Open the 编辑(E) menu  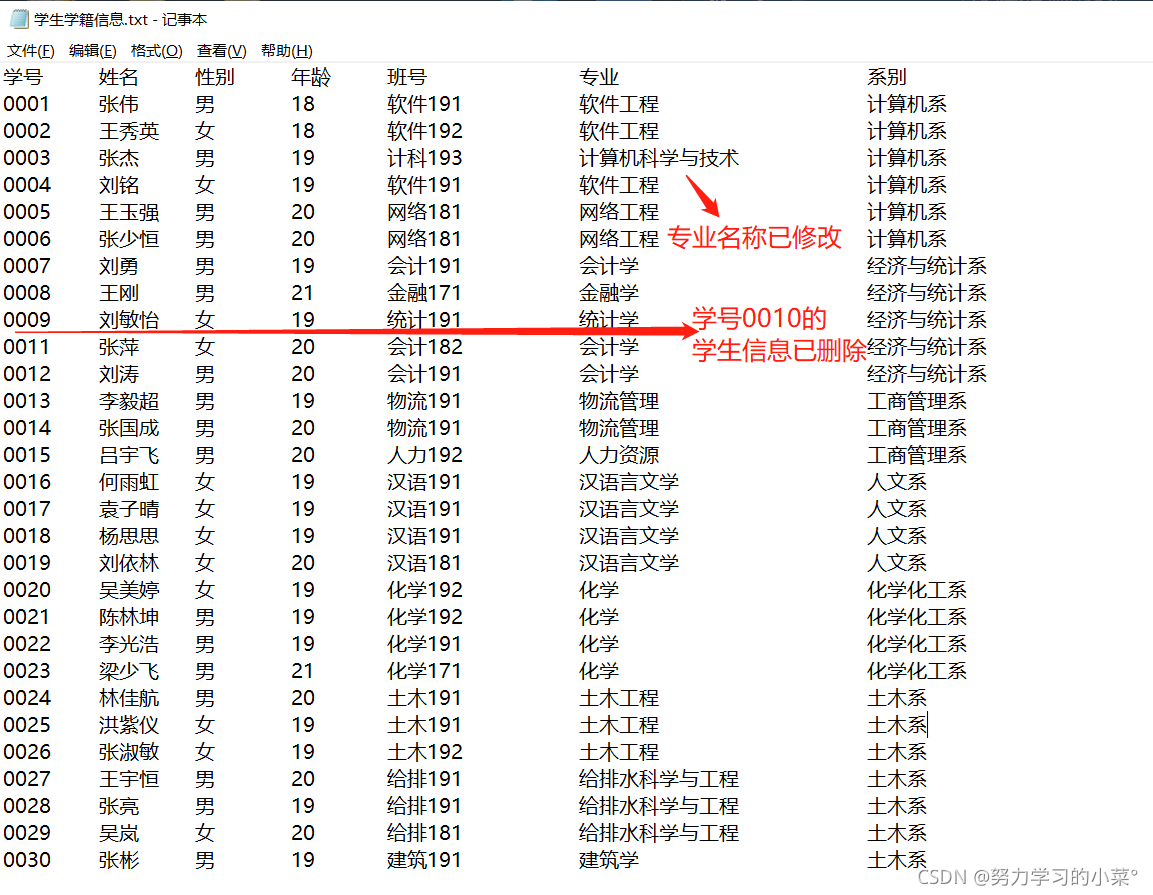(x=93, y=51)
